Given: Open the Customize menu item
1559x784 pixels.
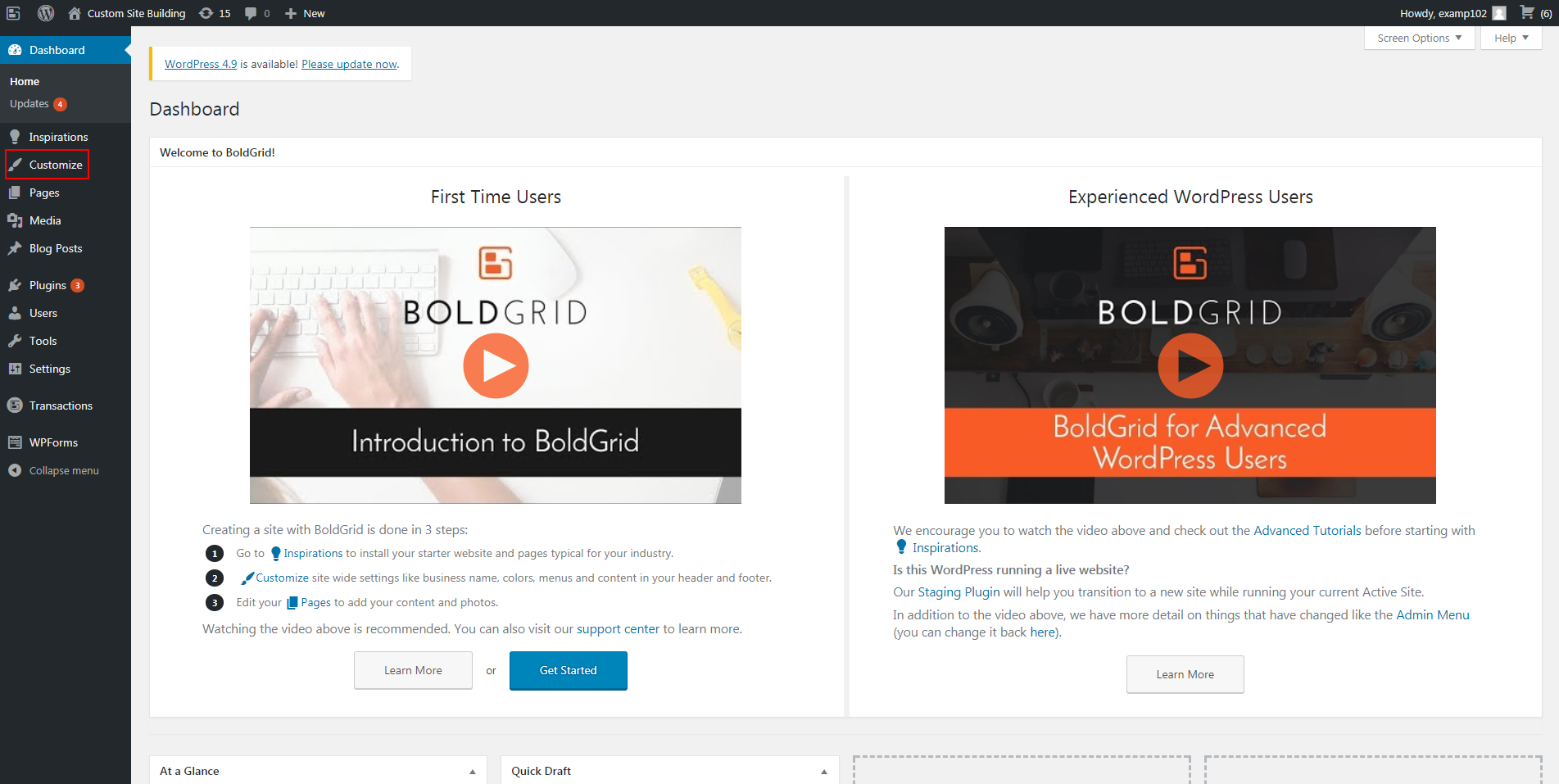Looking at the screenshot, I should [56, 165].
